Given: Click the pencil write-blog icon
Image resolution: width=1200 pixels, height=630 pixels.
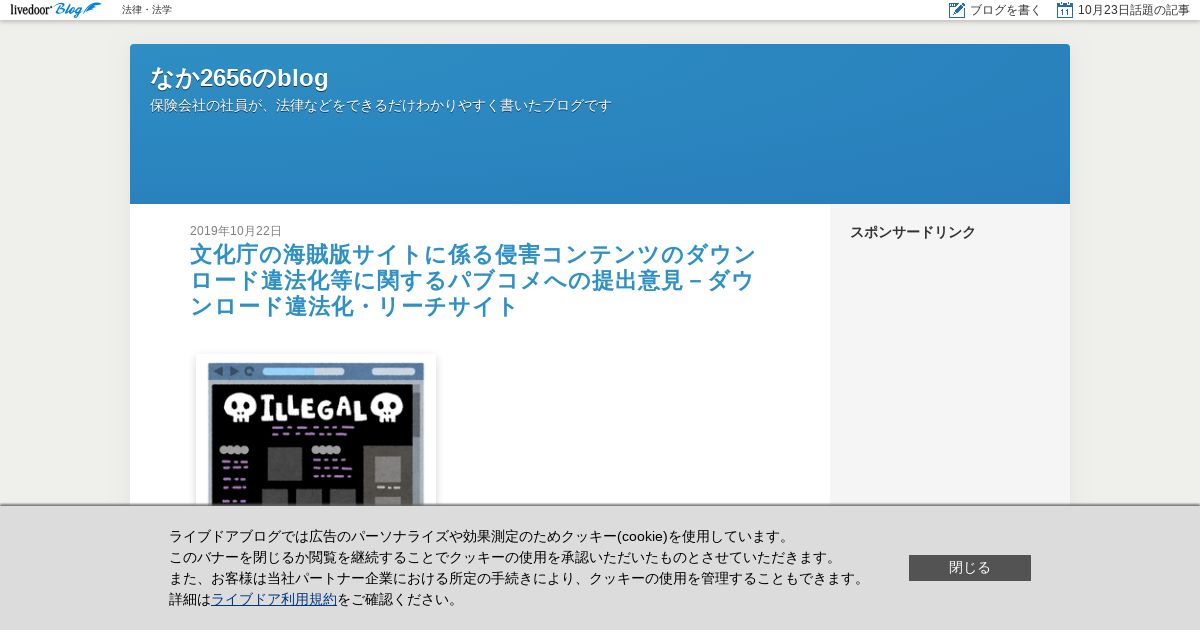Looking at the screenshot, I should pyautogui.click(x=957, y=10).
